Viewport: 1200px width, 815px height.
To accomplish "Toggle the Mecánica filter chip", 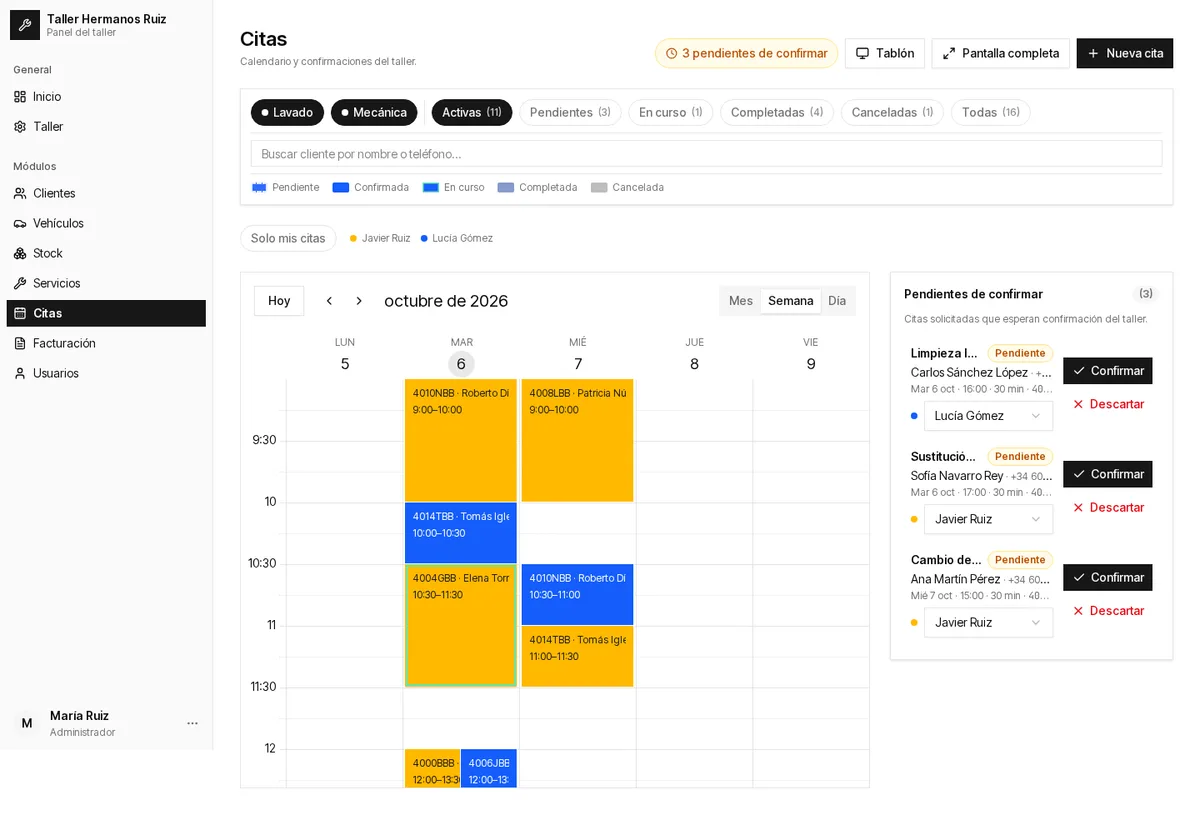I will [x=374, y=112].
